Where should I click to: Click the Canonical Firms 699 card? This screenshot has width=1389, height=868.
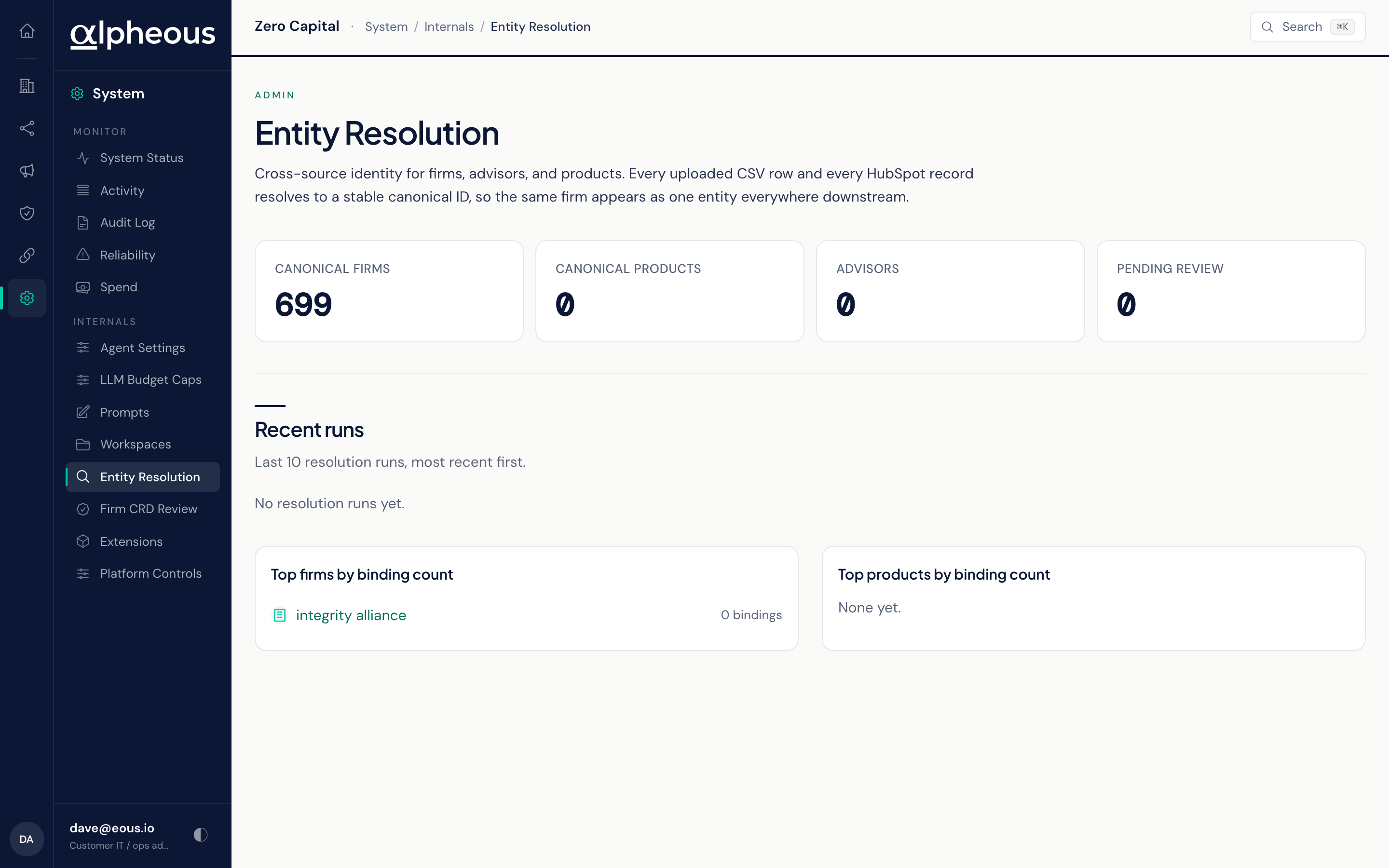389,291
